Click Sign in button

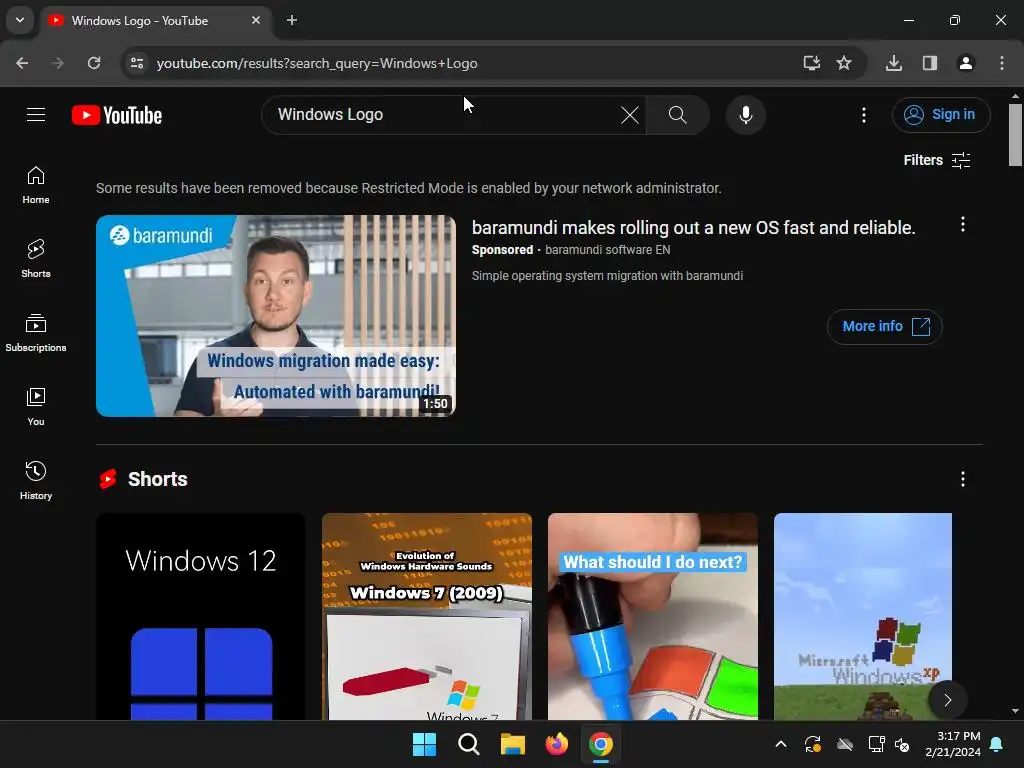point(941,115)
